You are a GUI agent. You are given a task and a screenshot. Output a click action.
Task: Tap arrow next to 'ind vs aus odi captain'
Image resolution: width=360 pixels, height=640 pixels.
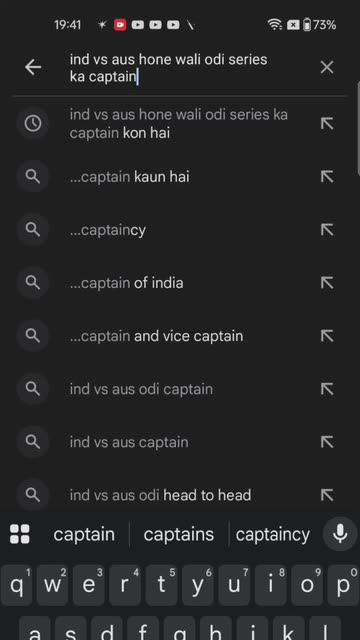click(327, 389)
